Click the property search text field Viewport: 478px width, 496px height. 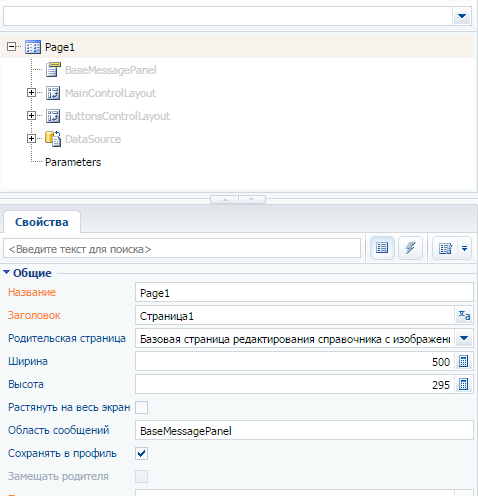click(x=182, y=249)
